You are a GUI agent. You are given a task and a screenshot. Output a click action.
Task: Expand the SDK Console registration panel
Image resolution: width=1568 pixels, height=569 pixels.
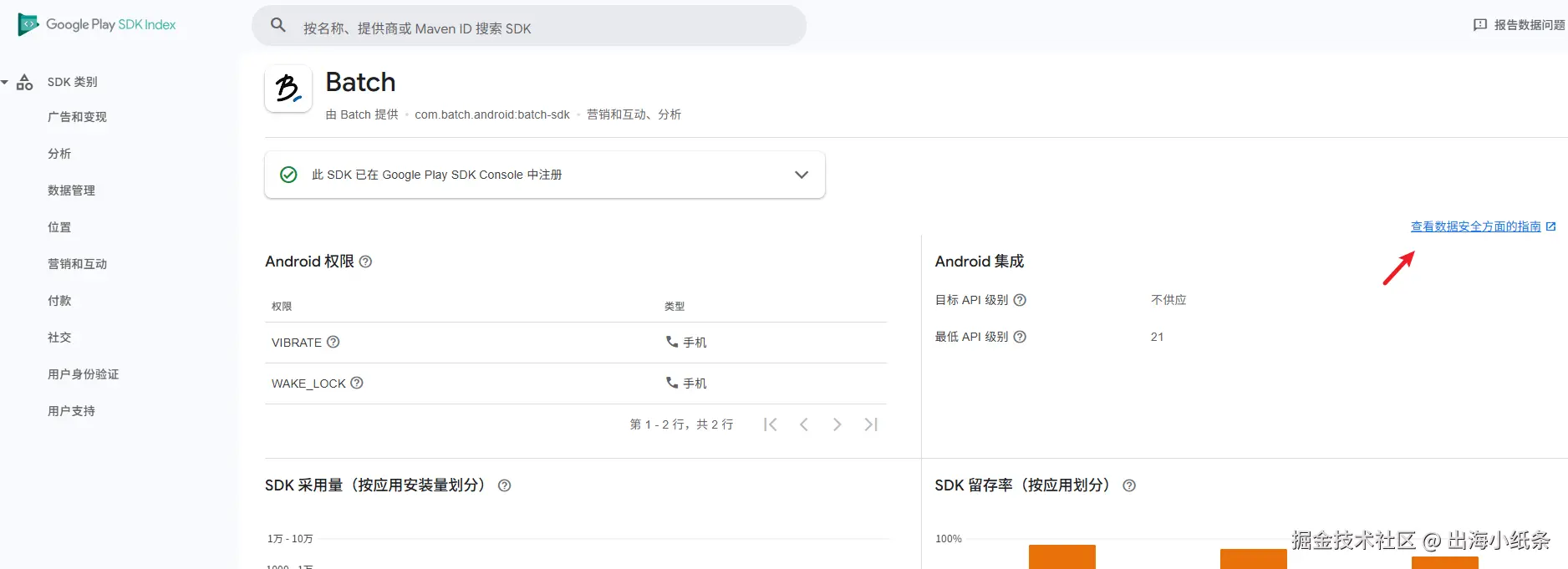click(x=801, y=175)
